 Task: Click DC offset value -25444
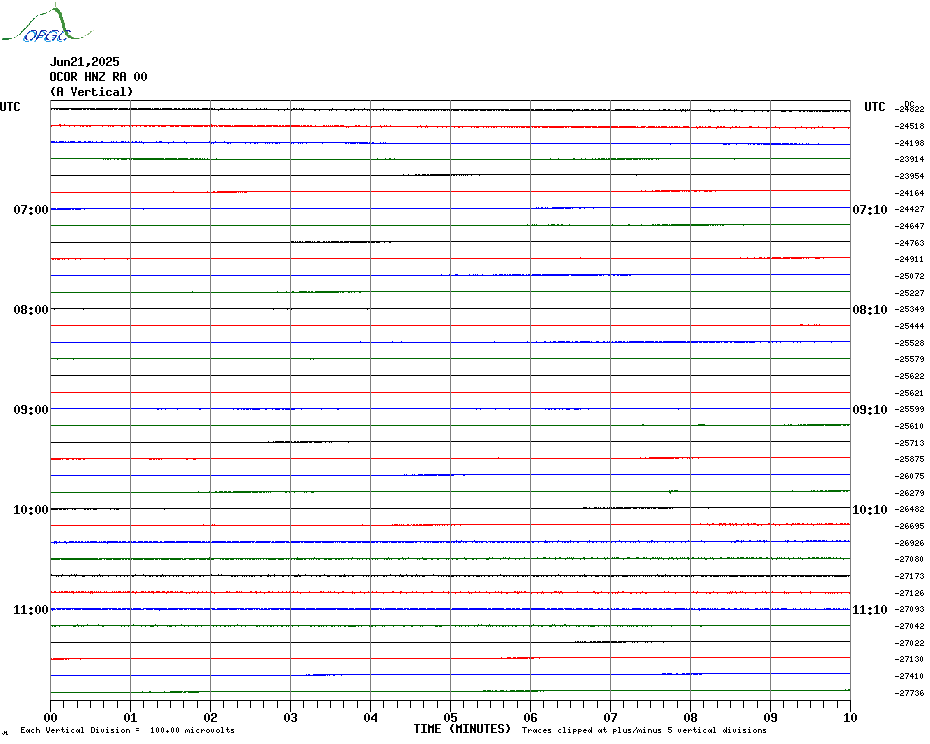[910, 326]
